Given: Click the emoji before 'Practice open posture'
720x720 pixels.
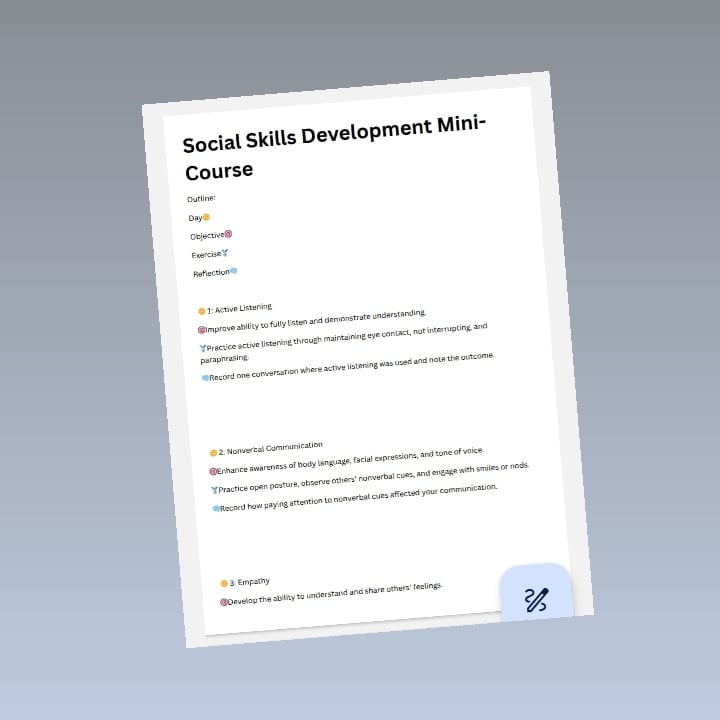Looking at the screenshot, I should [214, 490].
